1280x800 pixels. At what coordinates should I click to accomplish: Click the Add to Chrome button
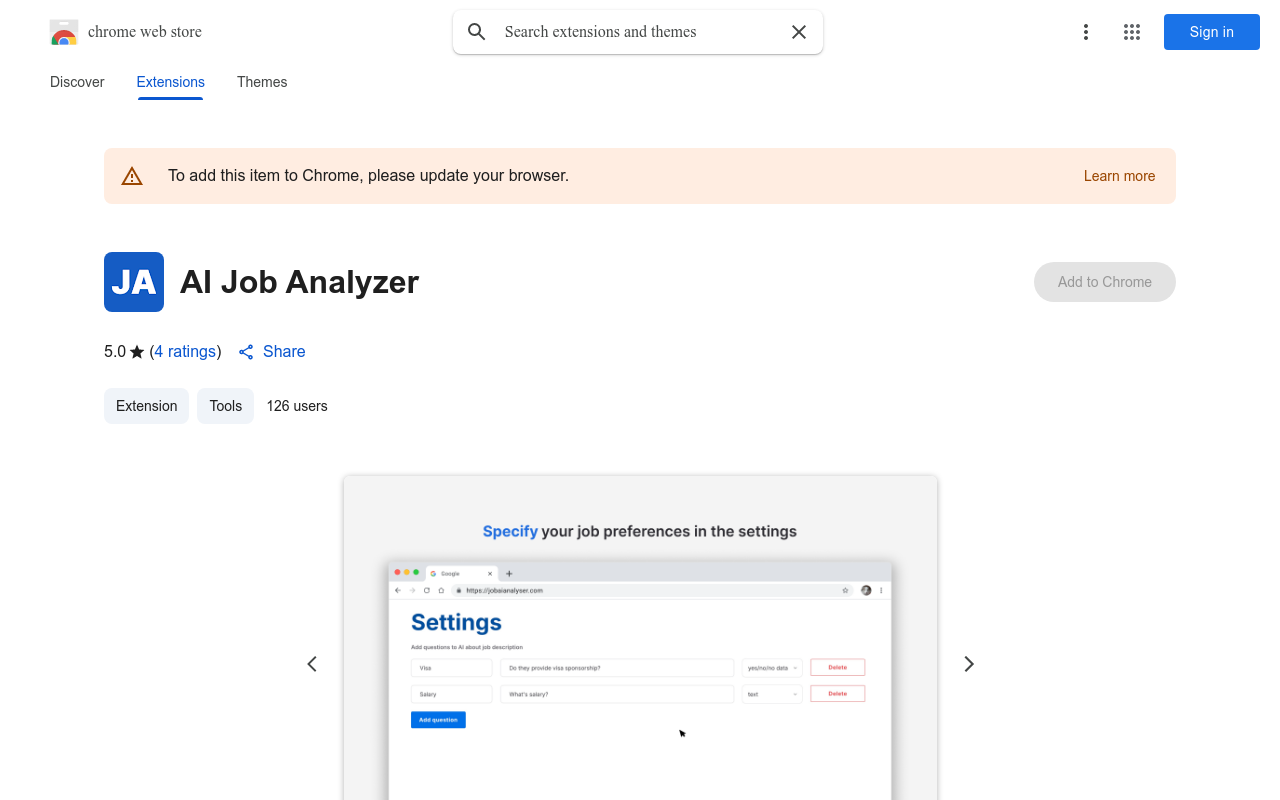pos(1104,282)
